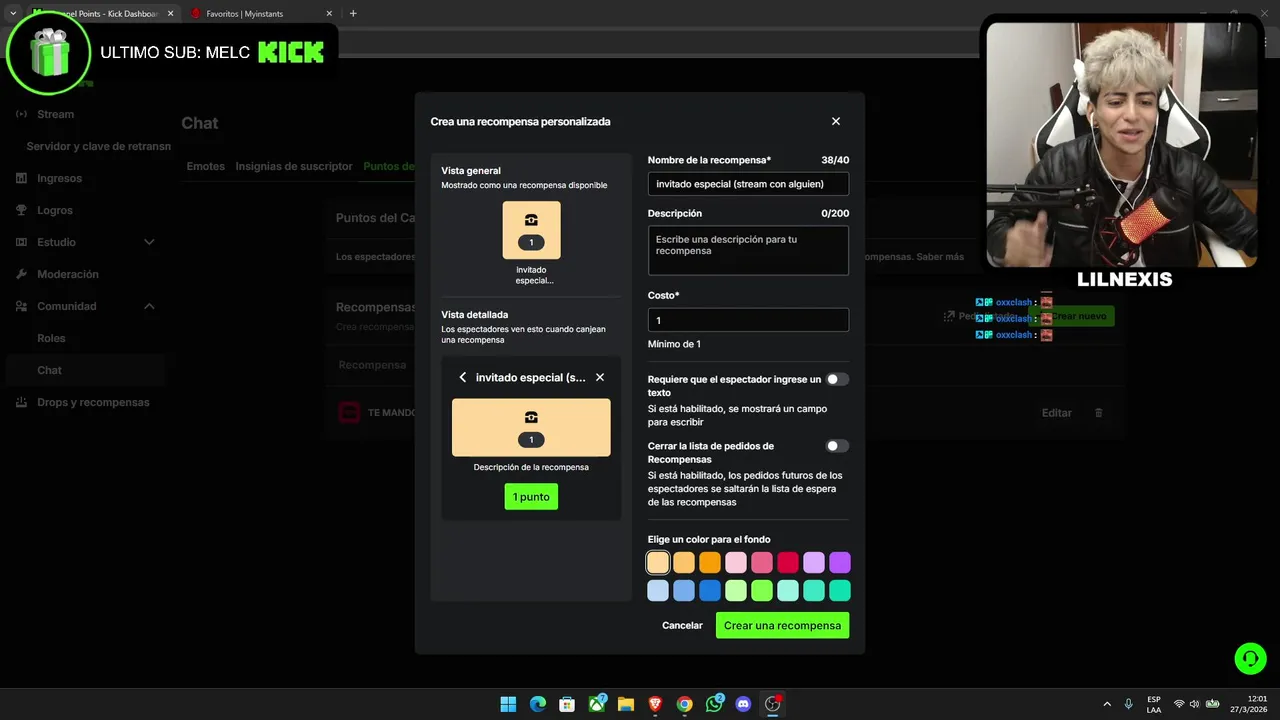Click the phone icon in overview thumbnail

[531, 220]
